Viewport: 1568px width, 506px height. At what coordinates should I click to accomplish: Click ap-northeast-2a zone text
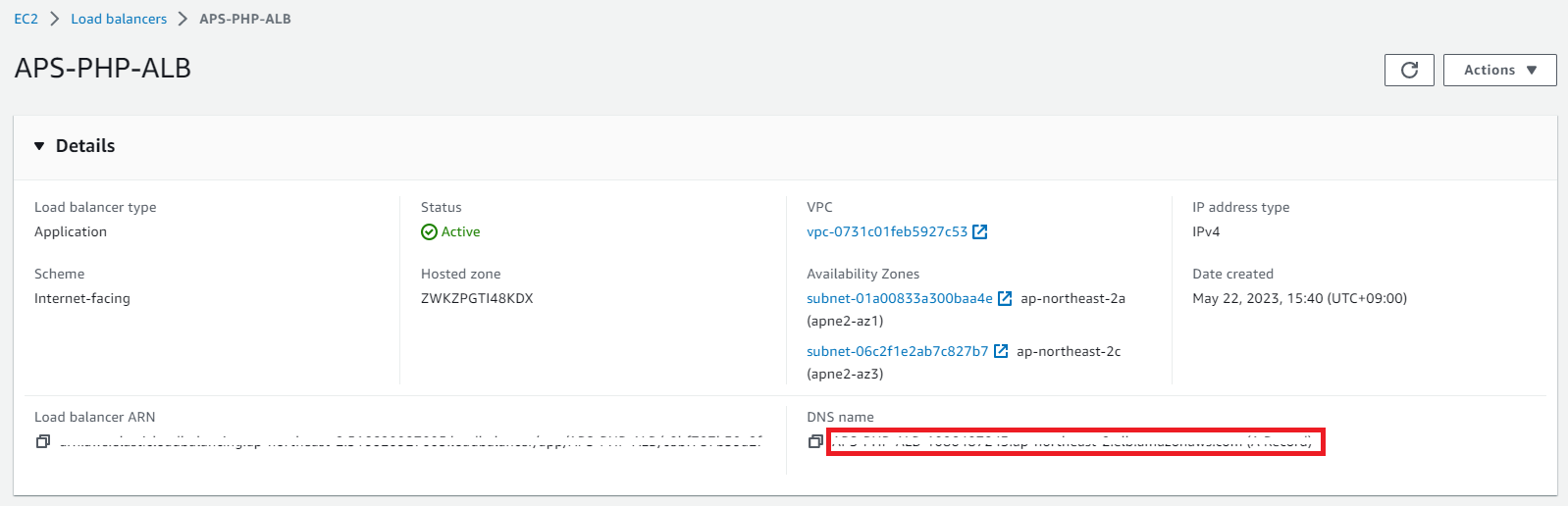1072,298
